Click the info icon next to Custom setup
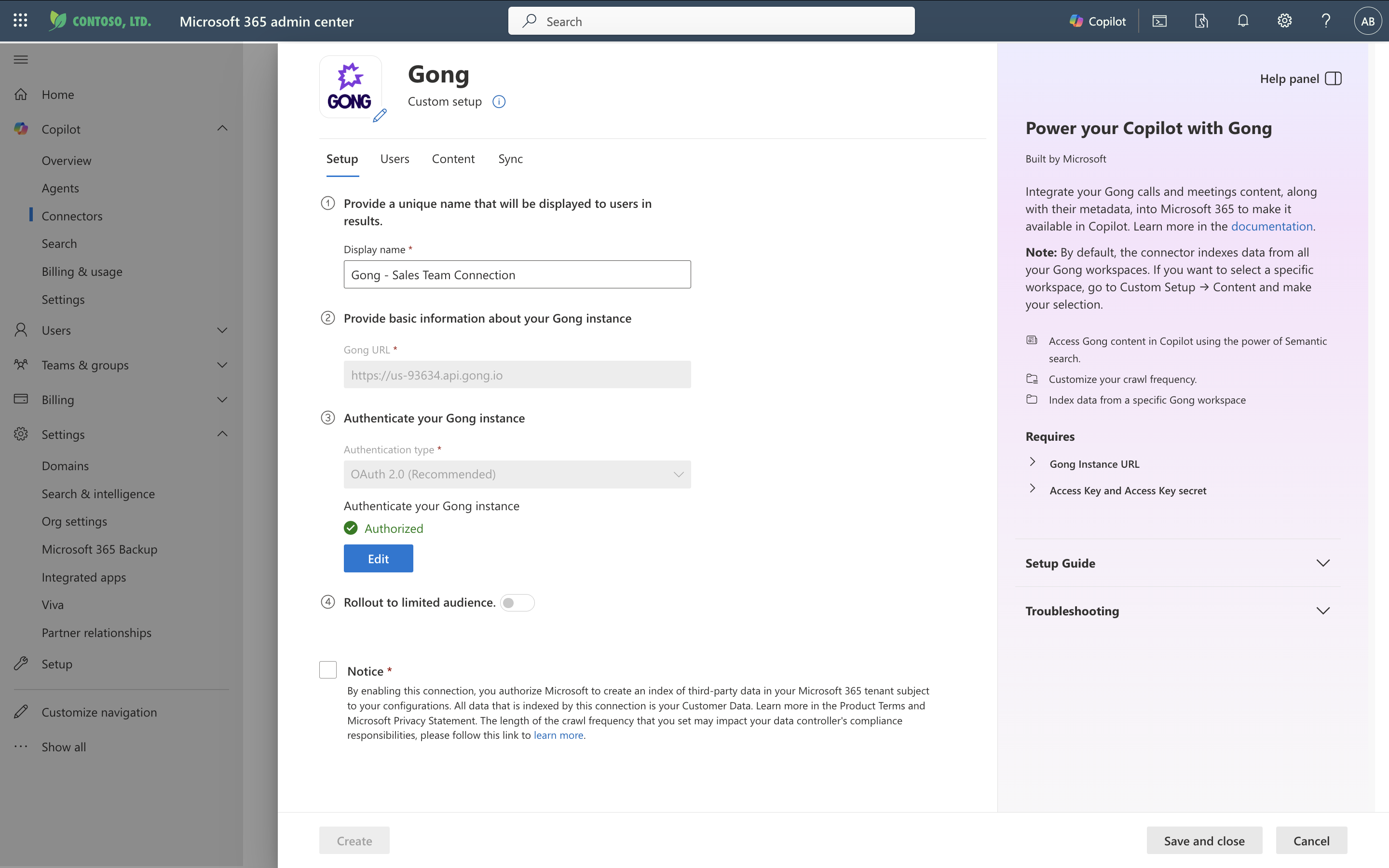 pyautogui.click(x=498, y=101)
